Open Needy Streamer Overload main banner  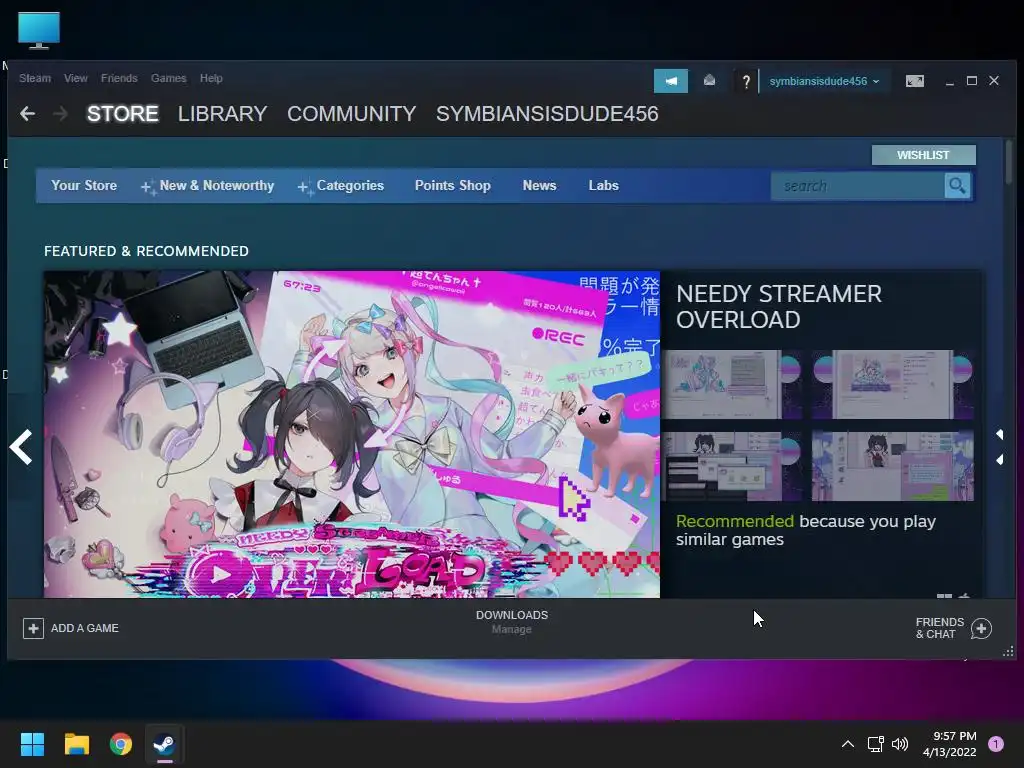pos(352,434)
